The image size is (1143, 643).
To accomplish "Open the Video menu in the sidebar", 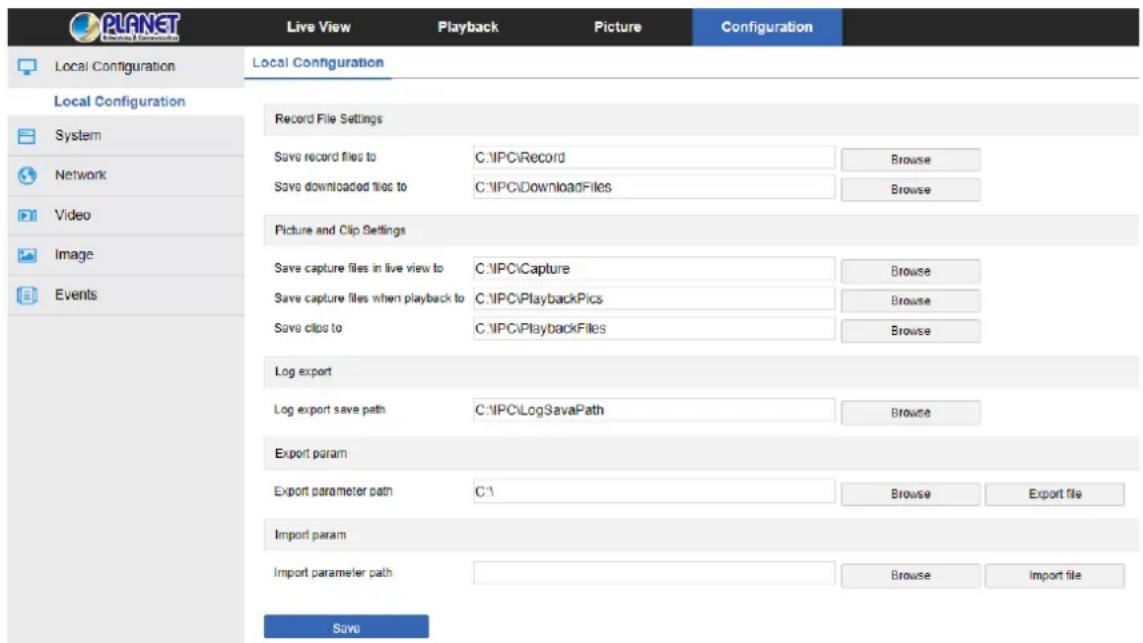I will (x=126, y=215).
